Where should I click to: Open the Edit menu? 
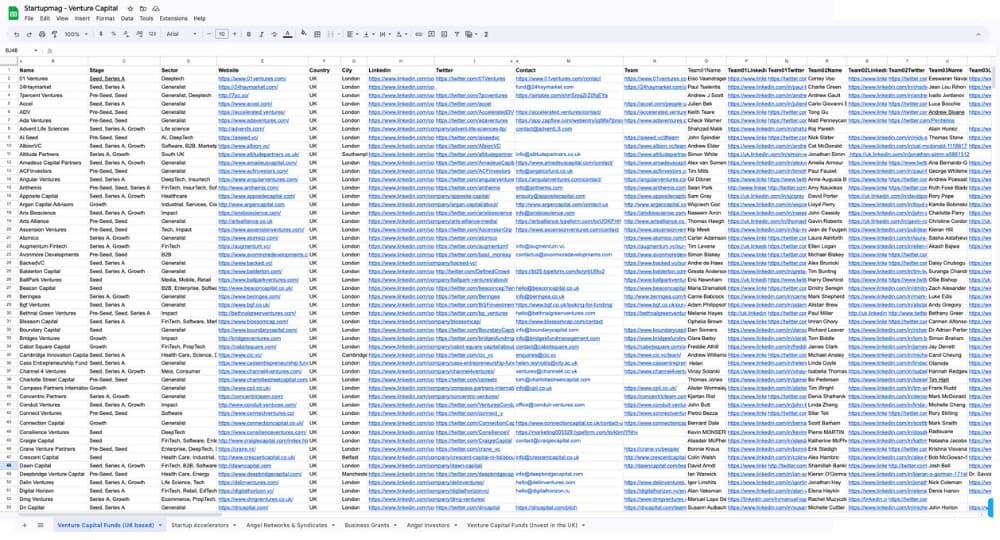tap(45, 18)
